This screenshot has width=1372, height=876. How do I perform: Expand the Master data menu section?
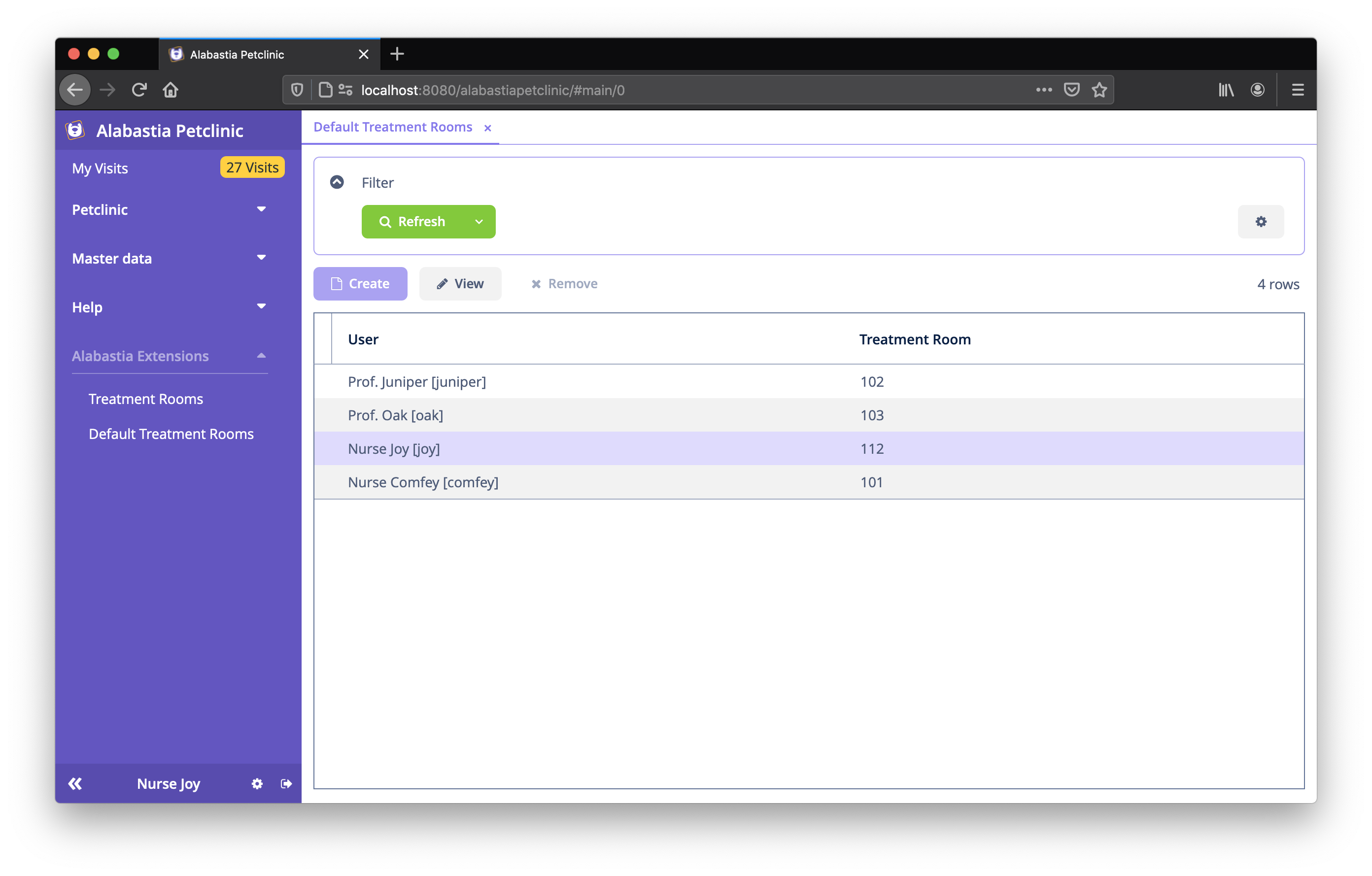(x=169, y=259)
